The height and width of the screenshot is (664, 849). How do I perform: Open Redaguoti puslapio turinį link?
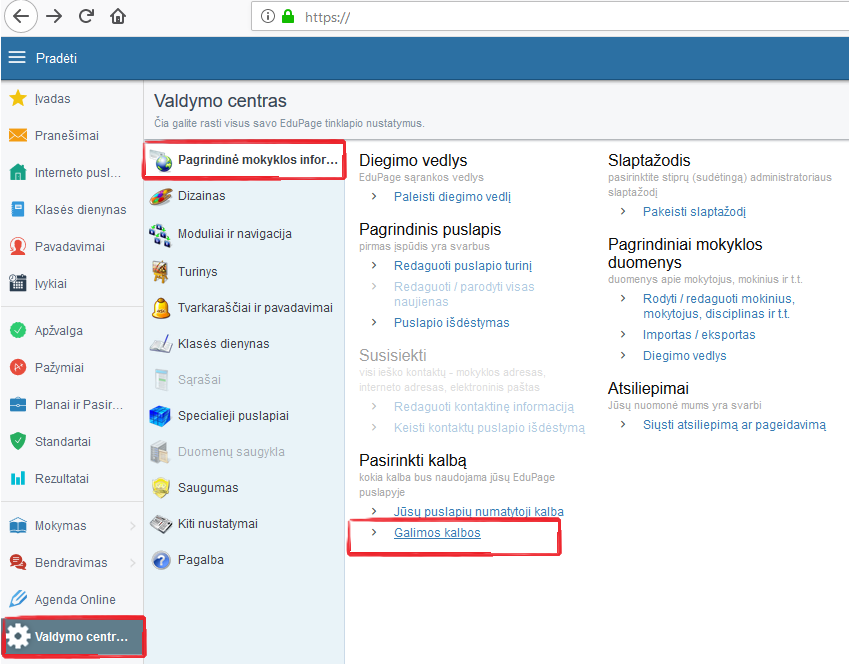pos(463,266)
